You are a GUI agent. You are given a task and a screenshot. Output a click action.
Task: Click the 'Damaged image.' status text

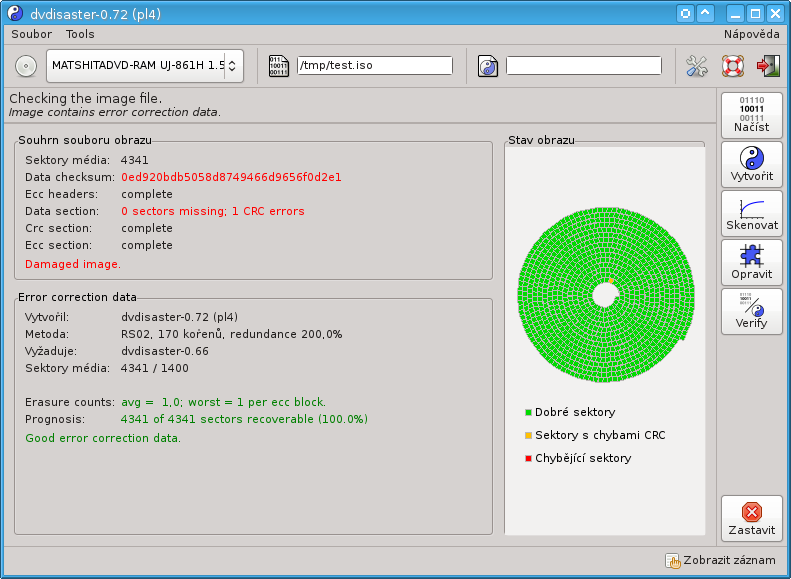click(x=73, y=264)
